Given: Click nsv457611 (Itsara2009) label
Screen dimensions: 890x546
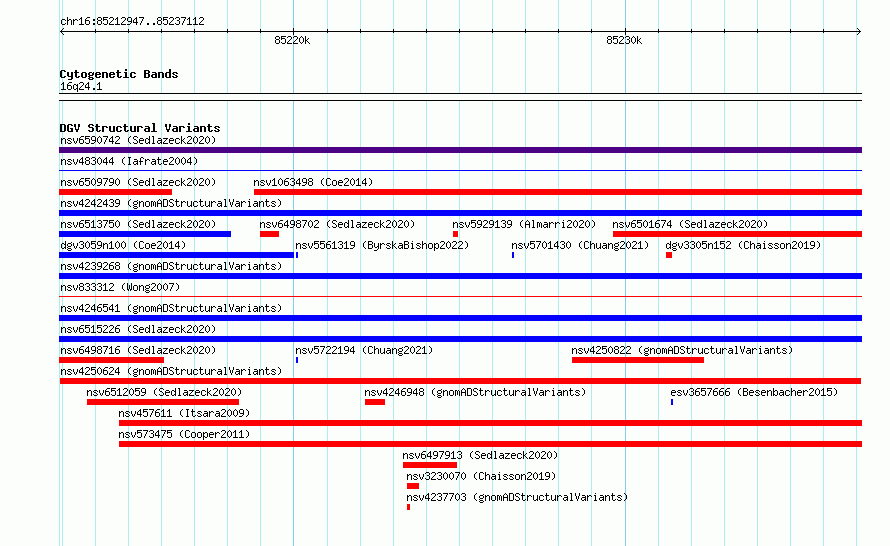Looking at the screenshot, I should tap(184, 413).
